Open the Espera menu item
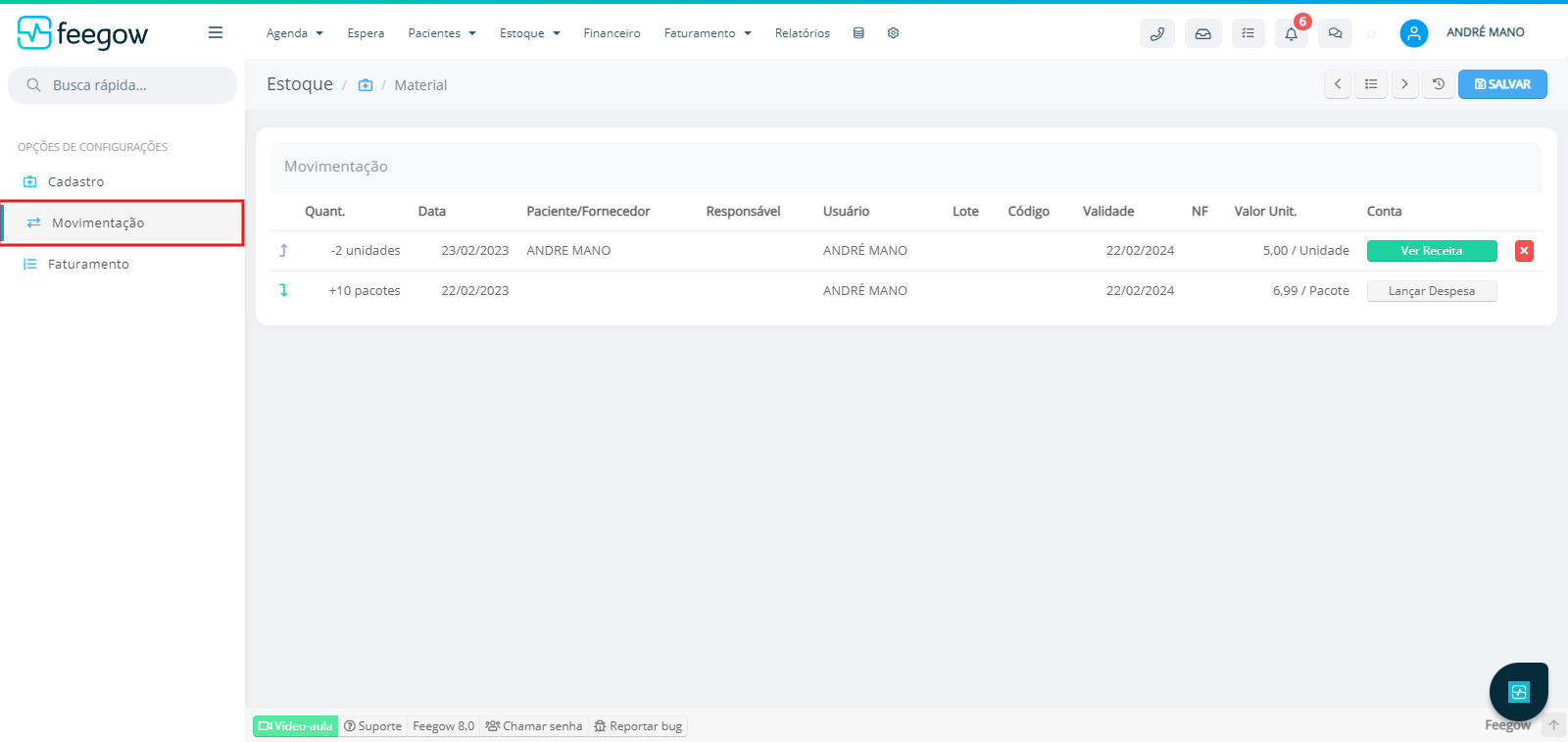This screenshot has width=1568, height=742. tap(366, 33)
